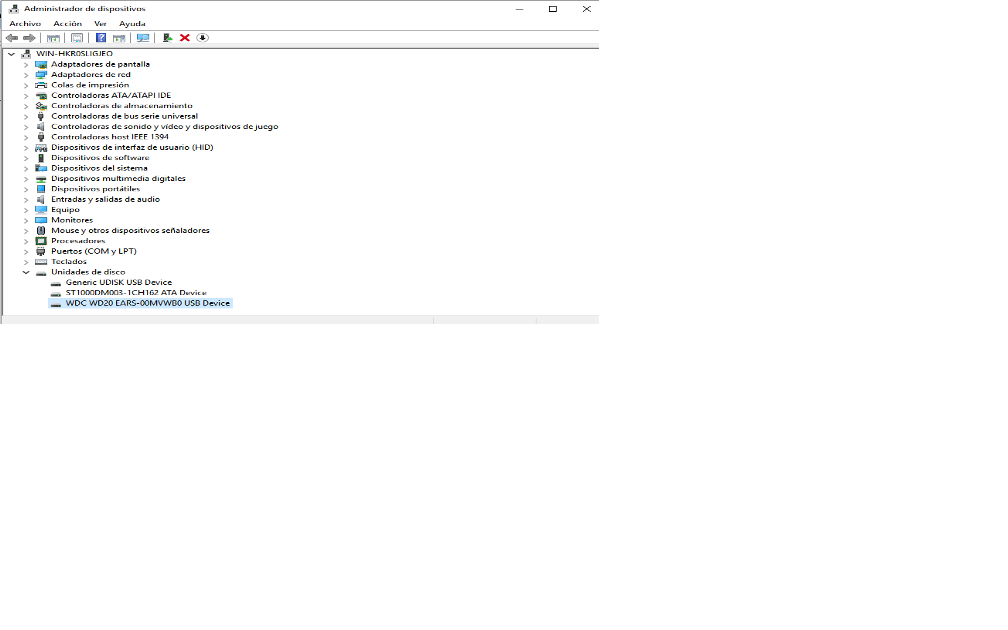Scan for hardware changes monitor icon
Screen dimensions: 1008x630
[x=143, y=38]
